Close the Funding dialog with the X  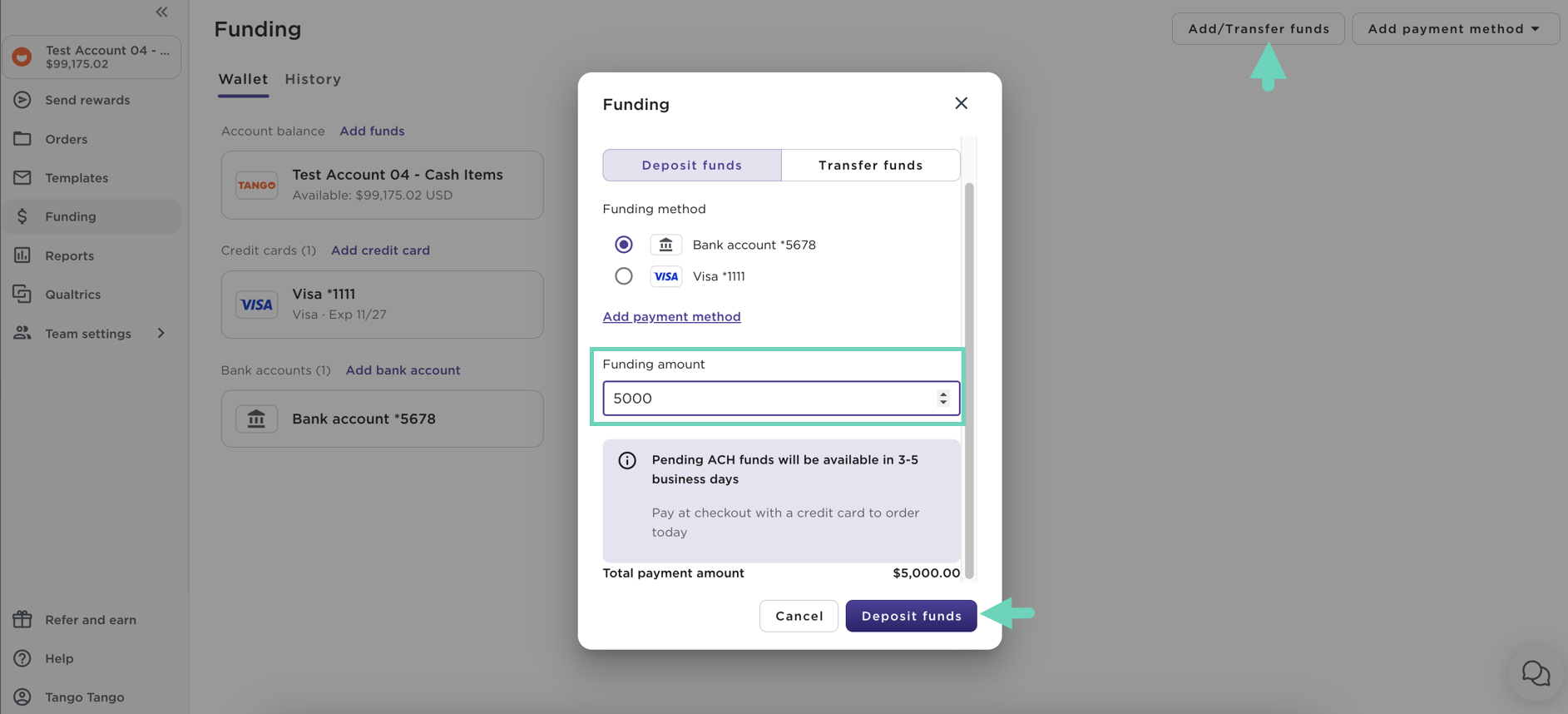(x=961, y=103)
